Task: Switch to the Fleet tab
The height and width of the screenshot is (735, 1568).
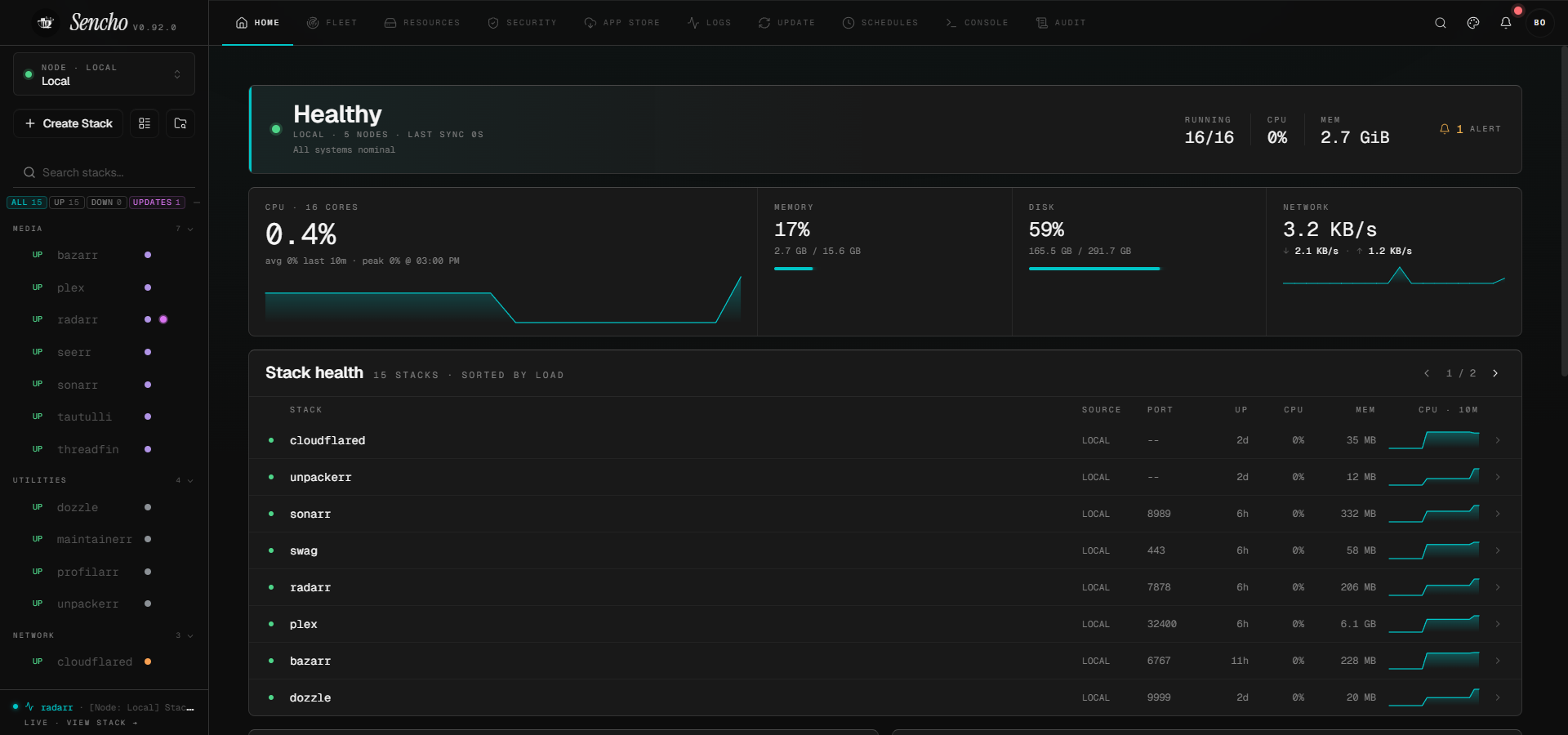Action: pyautogui.click(x=332, y=23)
